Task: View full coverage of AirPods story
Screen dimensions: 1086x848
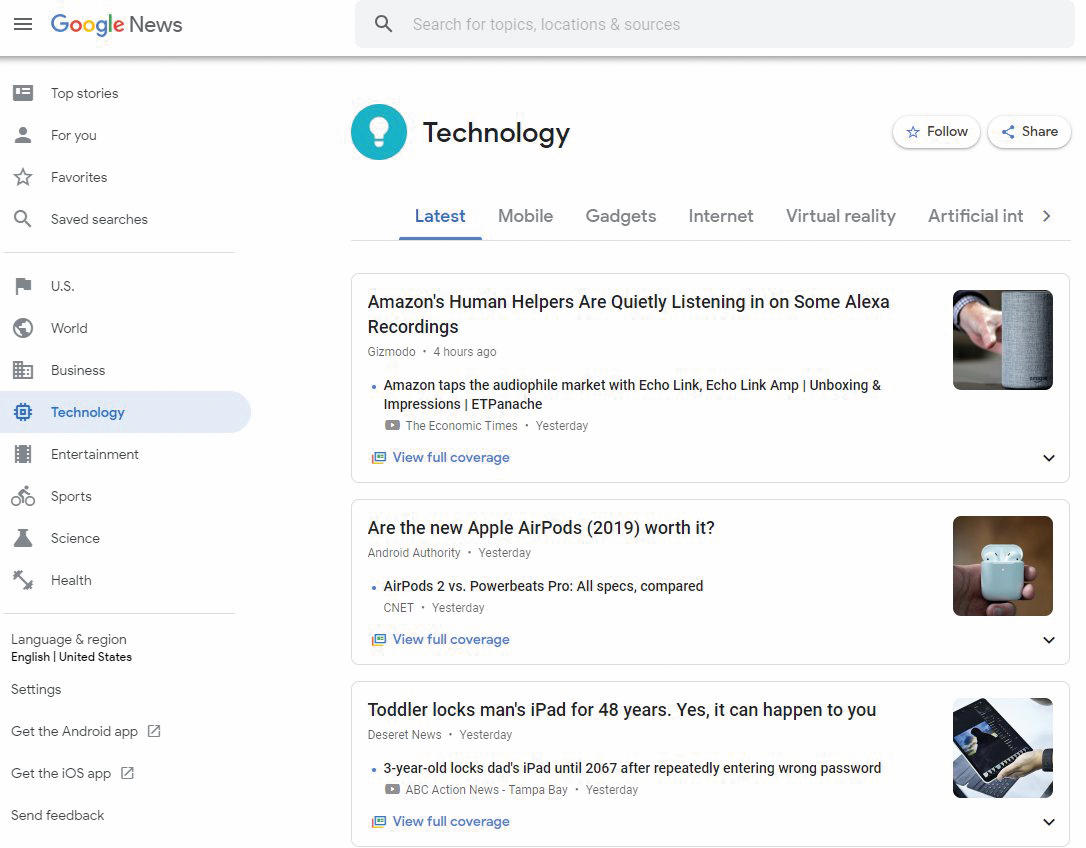Action: coord(451,639)
